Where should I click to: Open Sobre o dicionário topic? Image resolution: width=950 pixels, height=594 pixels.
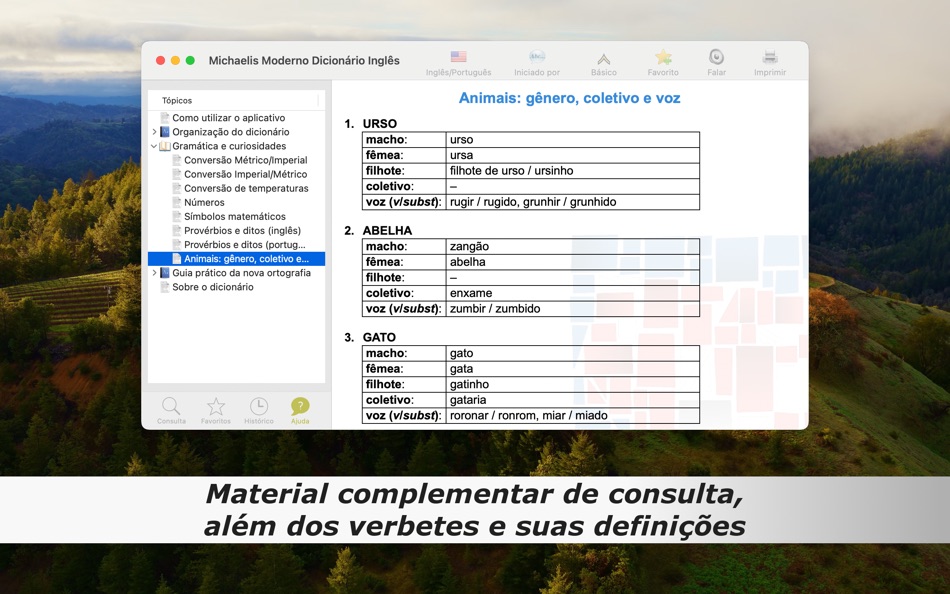click(213, 287)
